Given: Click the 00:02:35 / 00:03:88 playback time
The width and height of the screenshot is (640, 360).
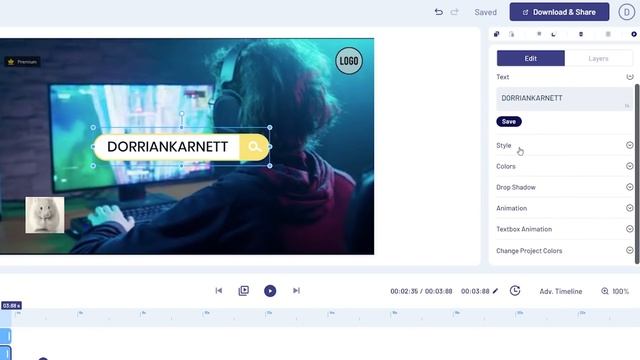Looking at the screenshot, I should click(x=421, y=291).
